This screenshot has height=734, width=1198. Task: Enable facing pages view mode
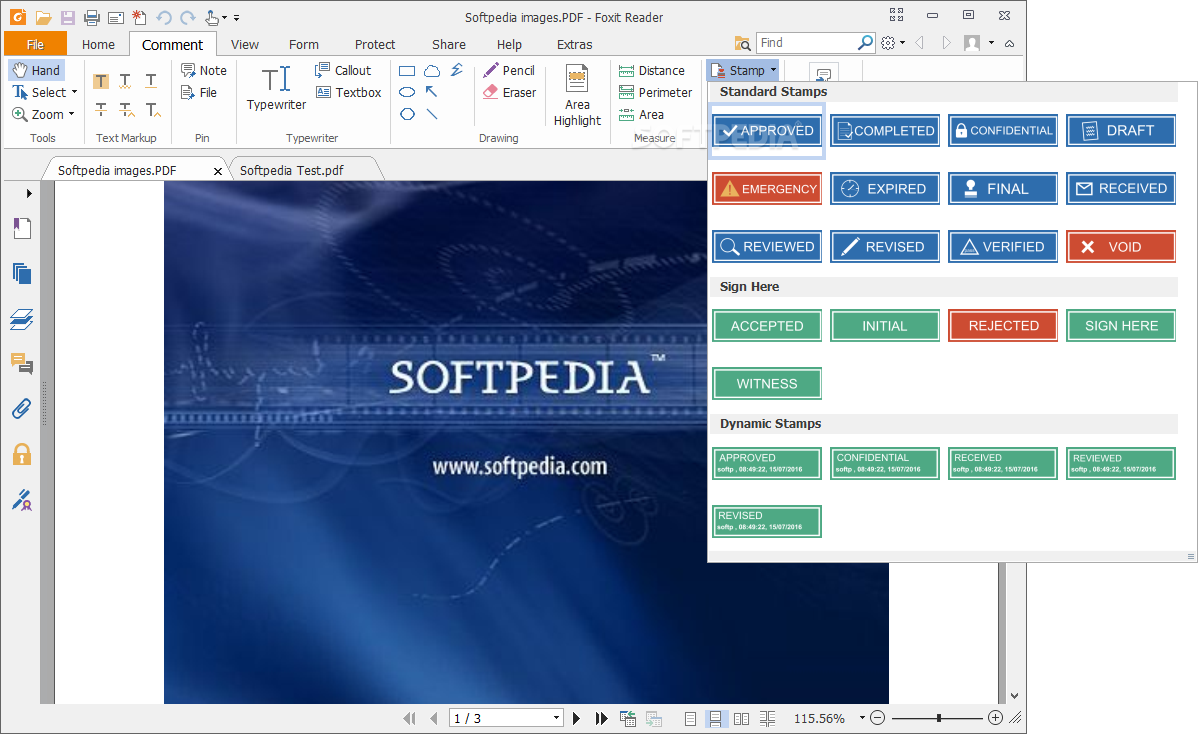point(741,718)
